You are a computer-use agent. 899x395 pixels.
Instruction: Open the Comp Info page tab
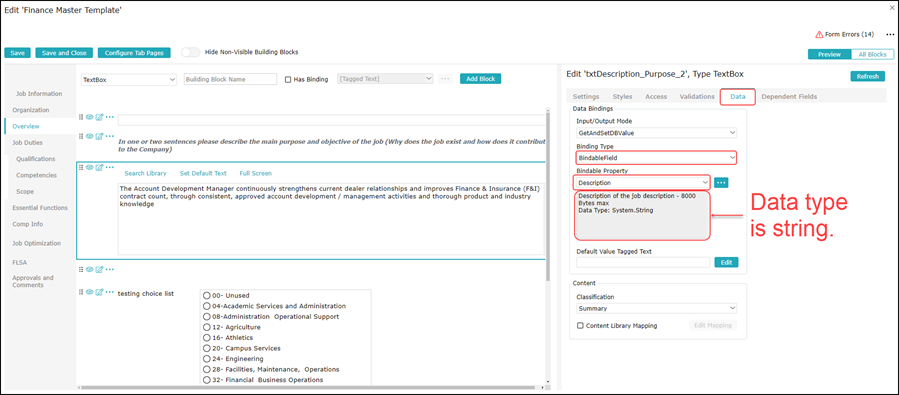[28, 224]
